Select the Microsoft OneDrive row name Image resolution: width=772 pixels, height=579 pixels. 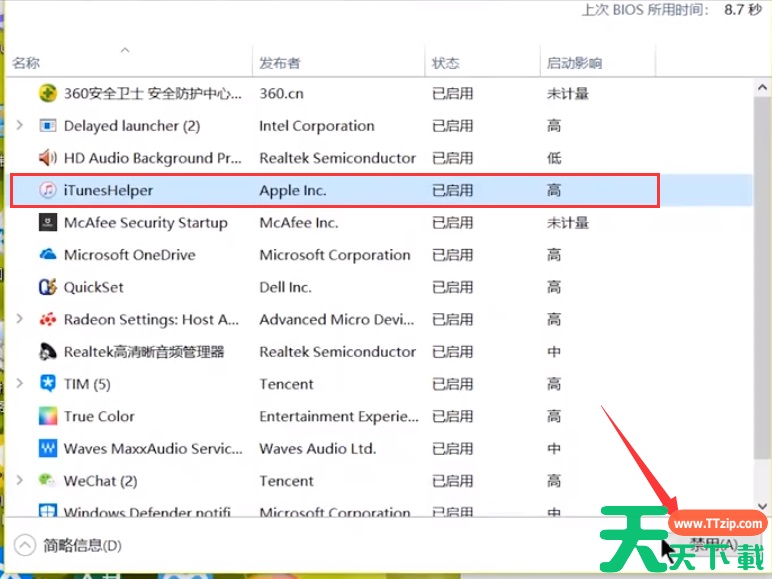129,255
